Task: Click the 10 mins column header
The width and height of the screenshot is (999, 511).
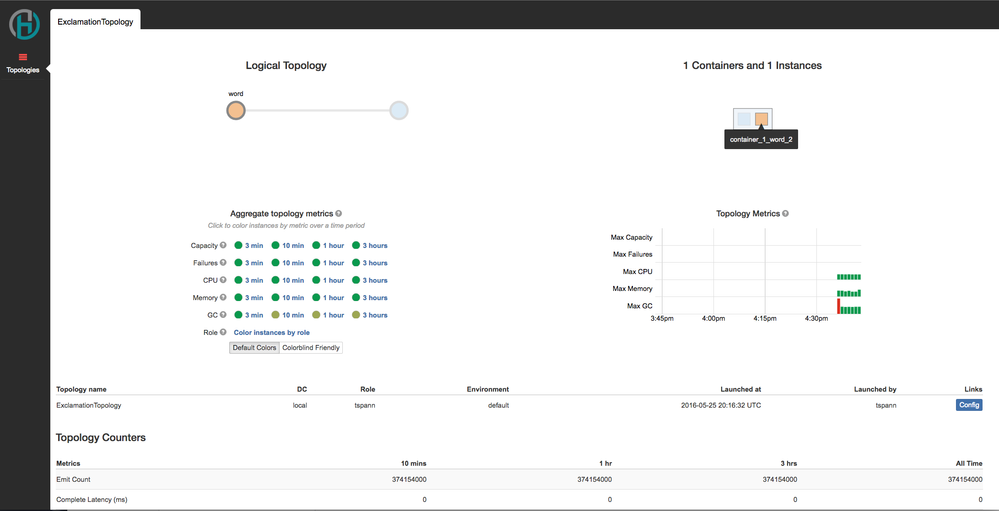Action: pyautogui.click(x=413, y=463)
